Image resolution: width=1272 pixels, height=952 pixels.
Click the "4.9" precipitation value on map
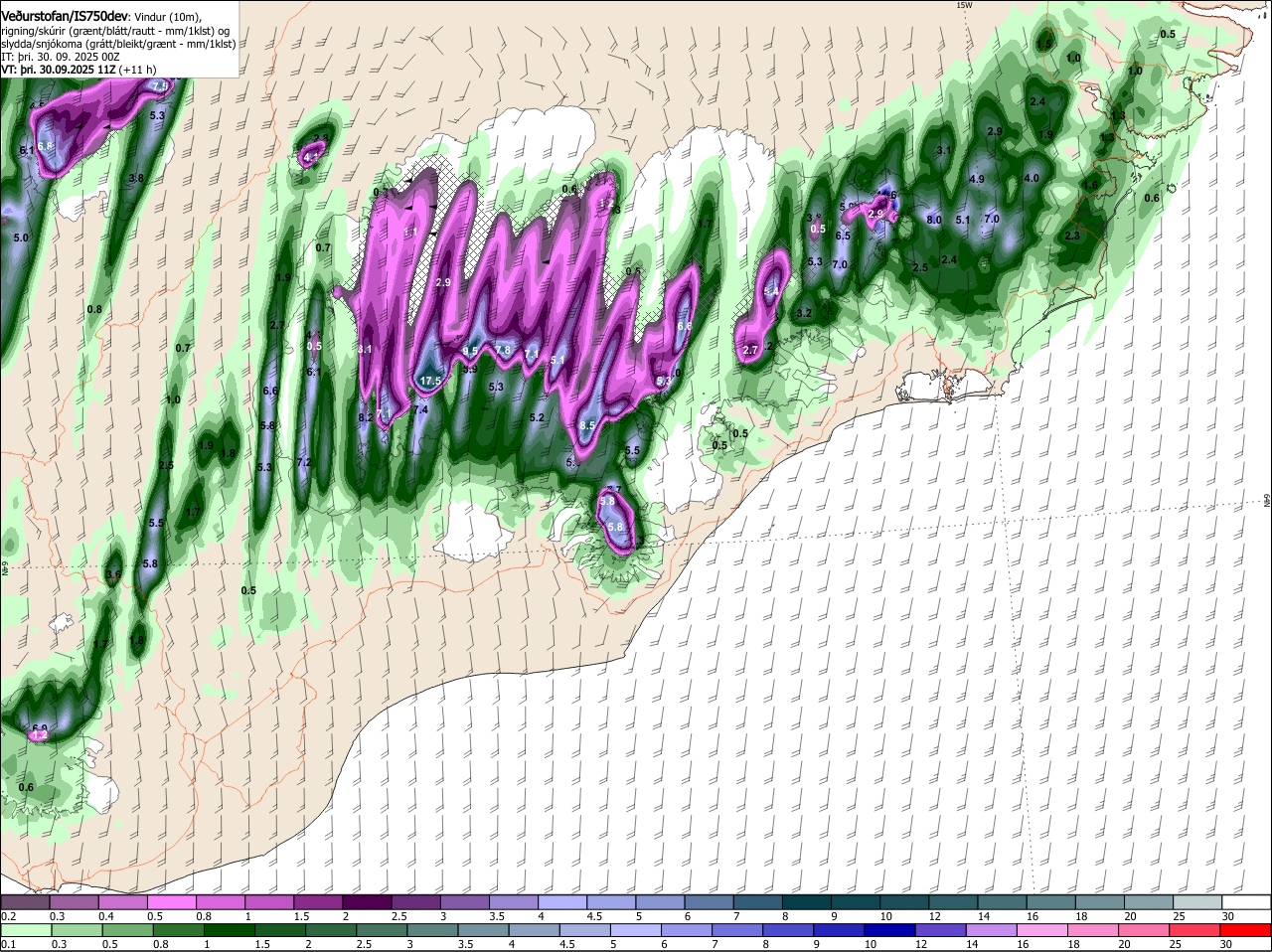[976, 180]
